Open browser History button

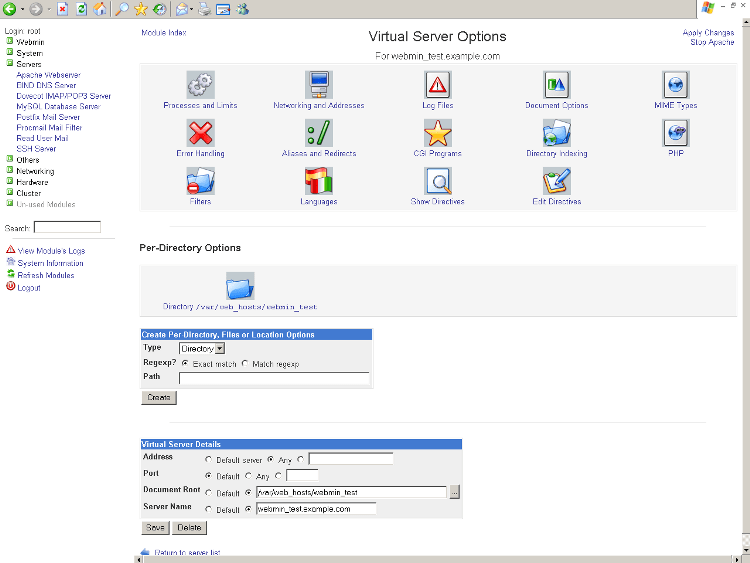[x=159, y=9]
